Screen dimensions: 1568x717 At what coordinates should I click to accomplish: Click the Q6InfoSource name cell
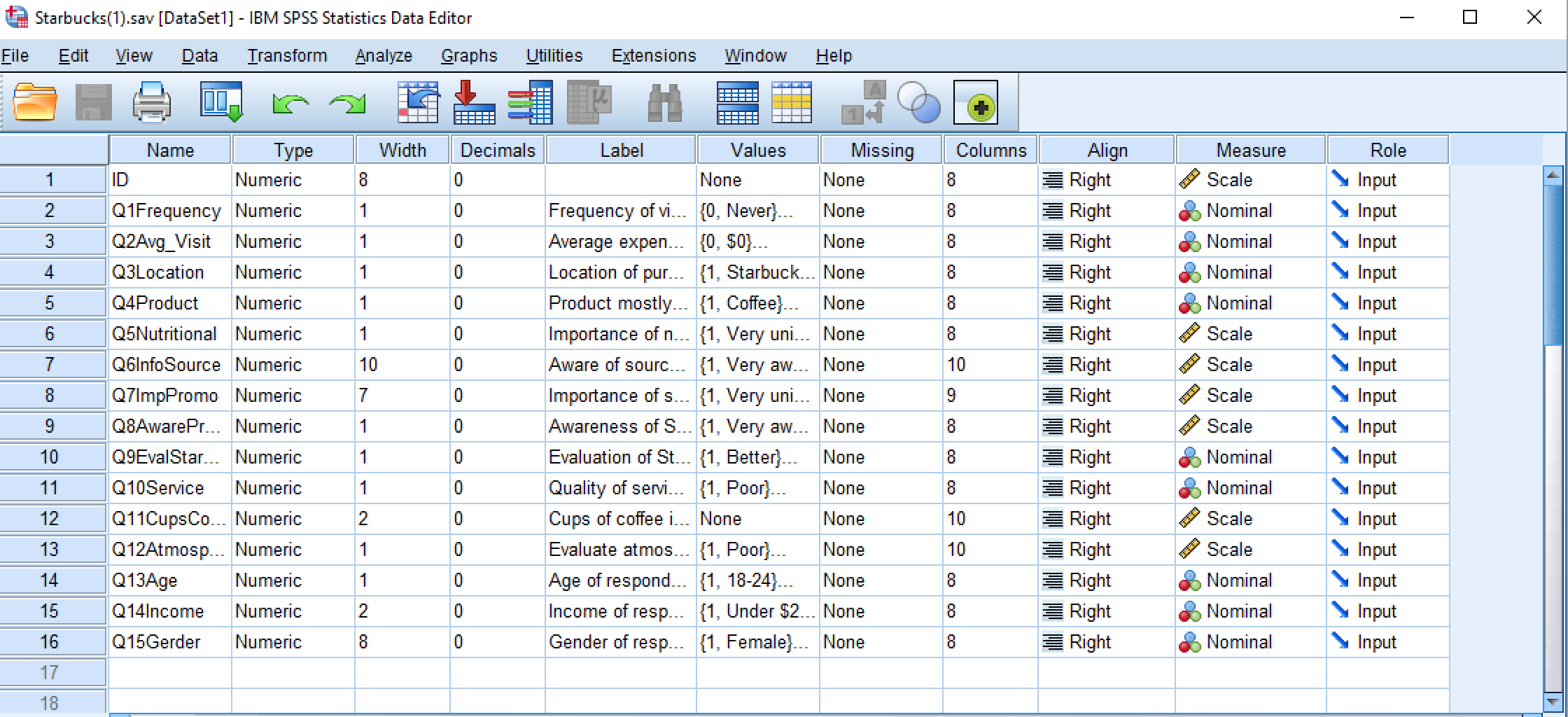[x=170, y=365]
